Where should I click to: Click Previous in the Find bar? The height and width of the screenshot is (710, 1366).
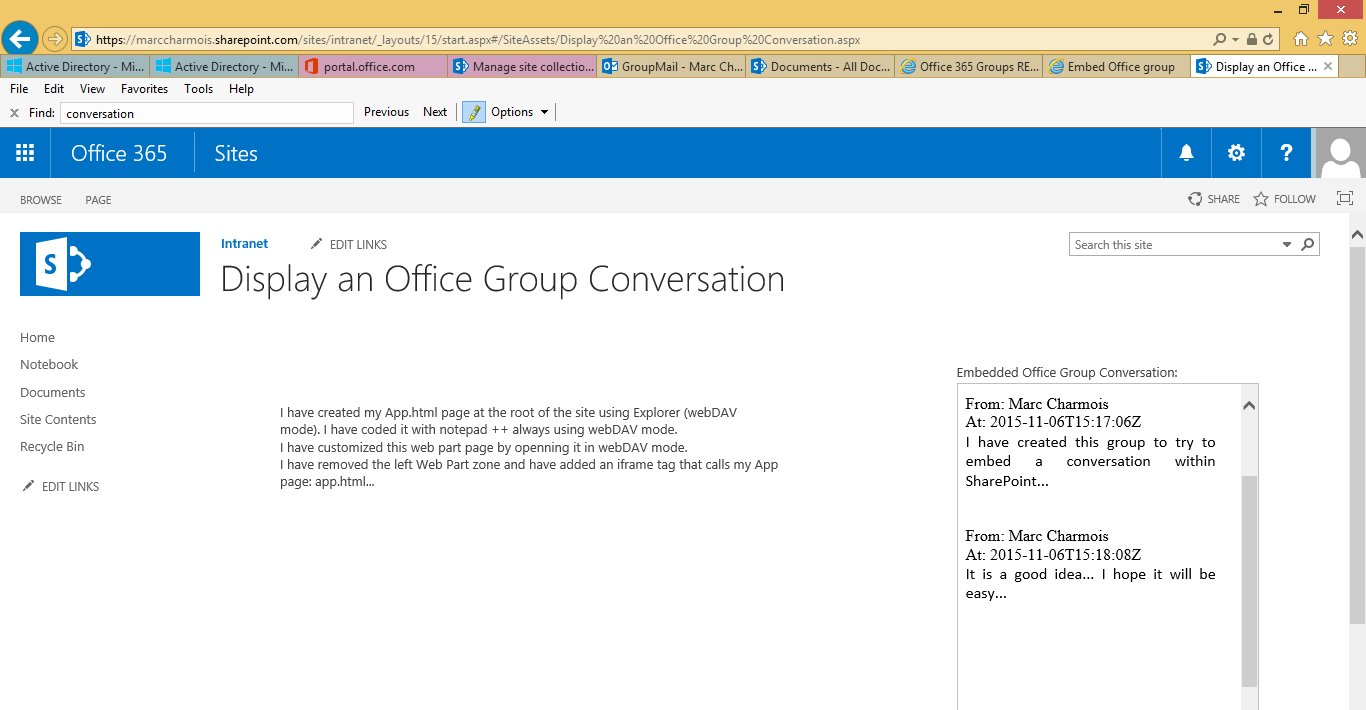pos(386,112)
